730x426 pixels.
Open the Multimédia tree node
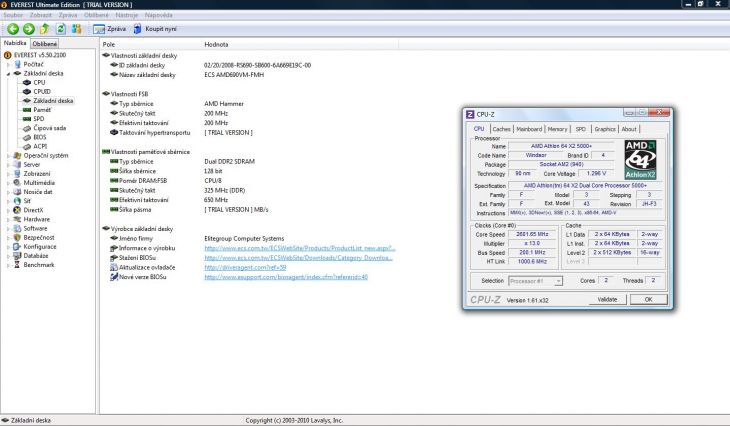pyautogui.click(x=39, y=183)
